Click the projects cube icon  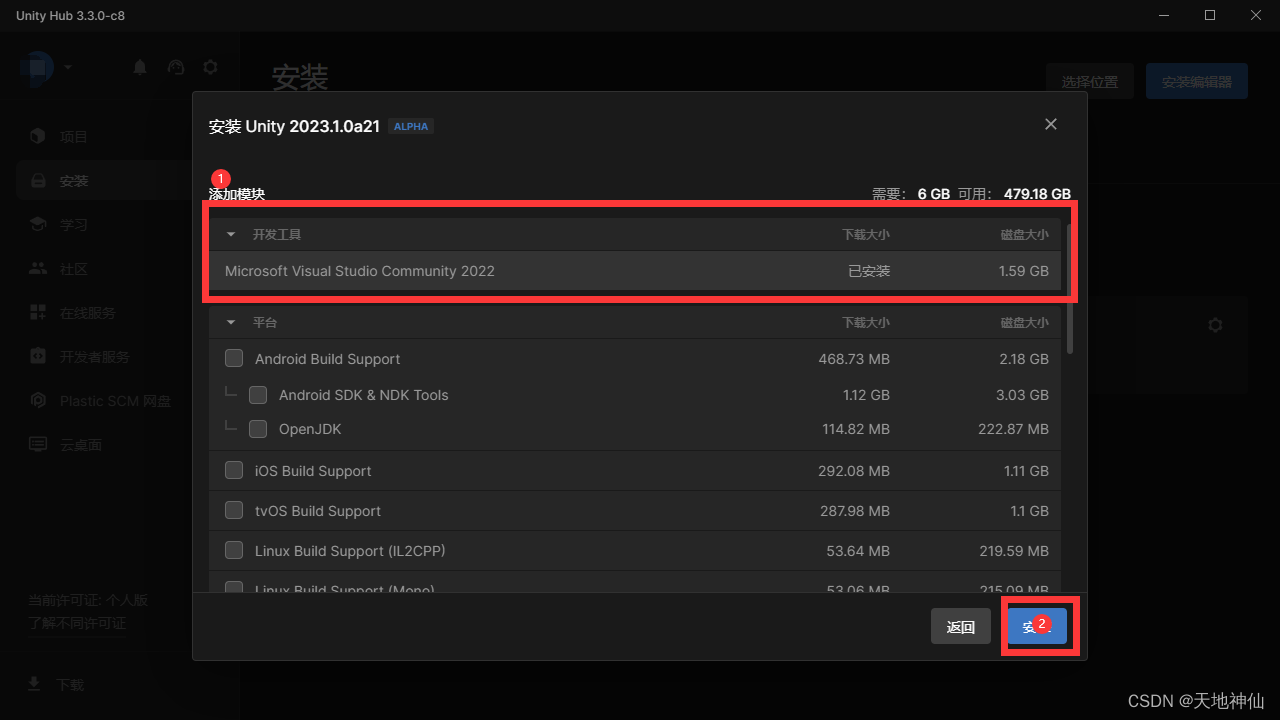pyautogui.click(x=38, y=136)
